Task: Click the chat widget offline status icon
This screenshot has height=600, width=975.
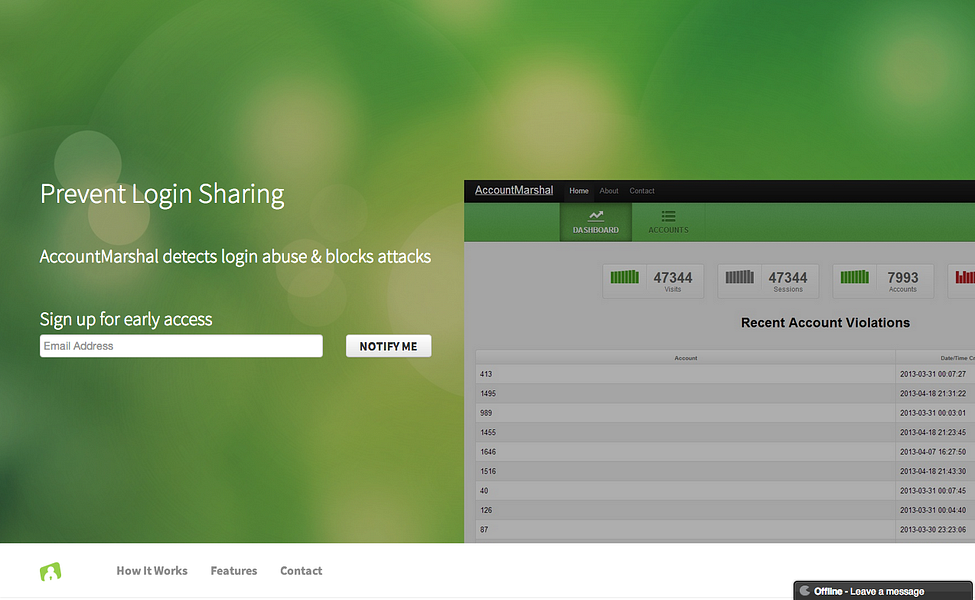Action: pos(805,591)
